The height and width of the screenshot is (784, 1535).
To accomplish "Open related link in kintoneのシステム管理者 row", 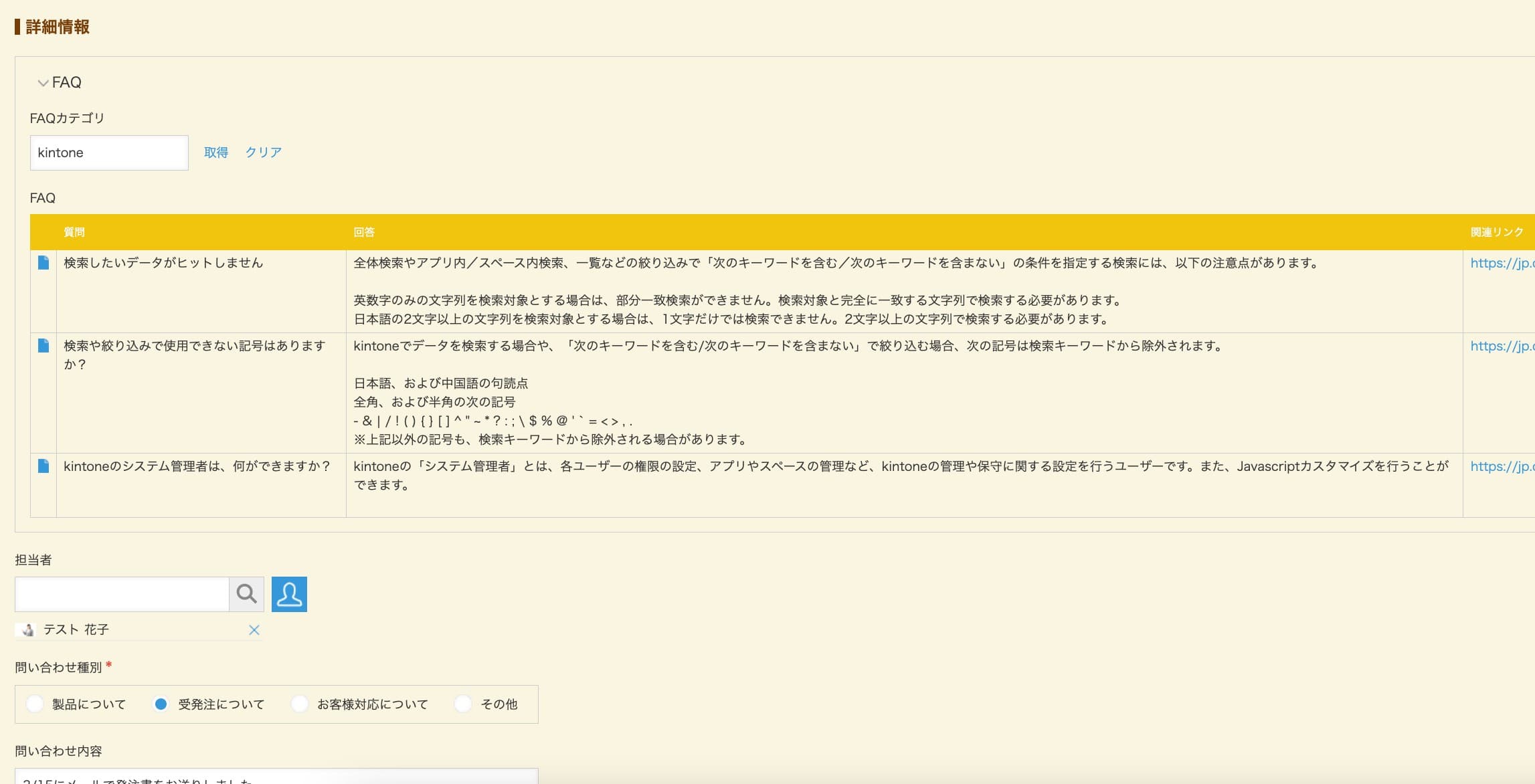I will pos(1502,466).
